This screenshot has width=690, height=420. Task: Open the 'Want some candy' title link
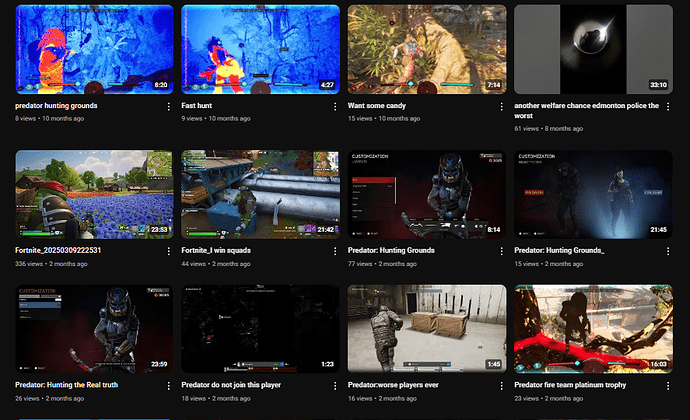[x=377, y=106]
